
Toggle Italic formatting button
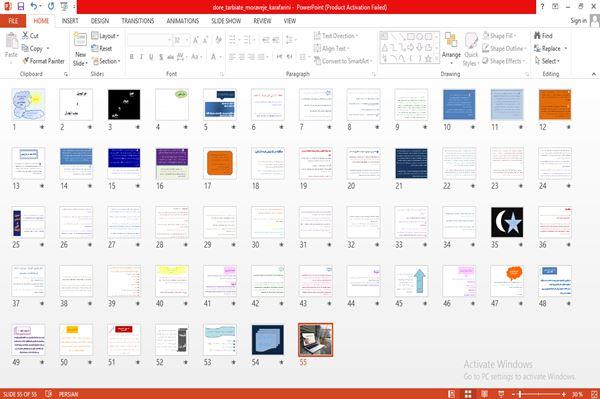click(x=141, y=57)
